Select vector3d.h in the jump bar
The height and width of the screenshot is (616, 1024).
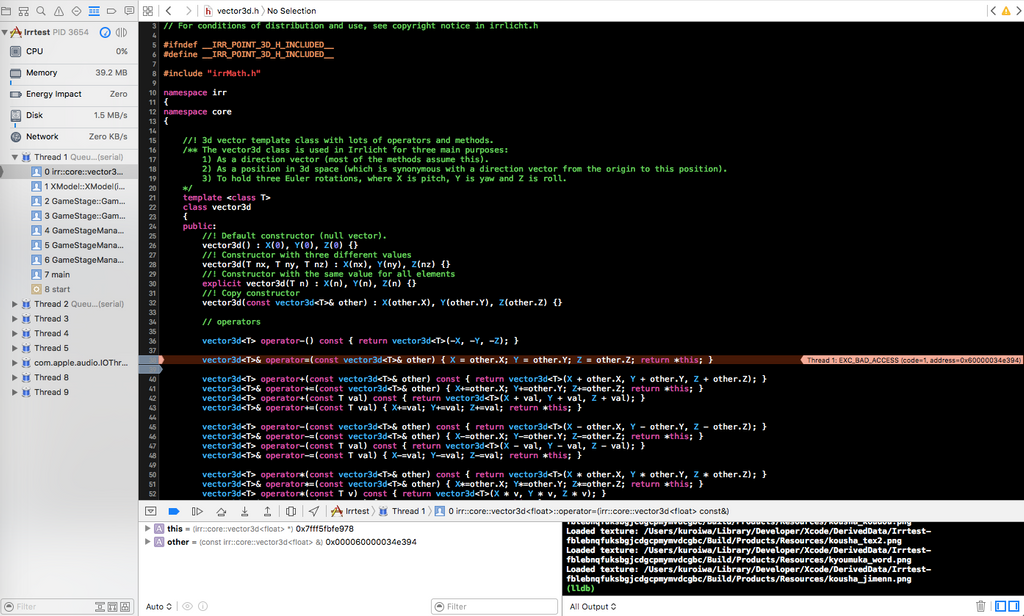(238, 10)
